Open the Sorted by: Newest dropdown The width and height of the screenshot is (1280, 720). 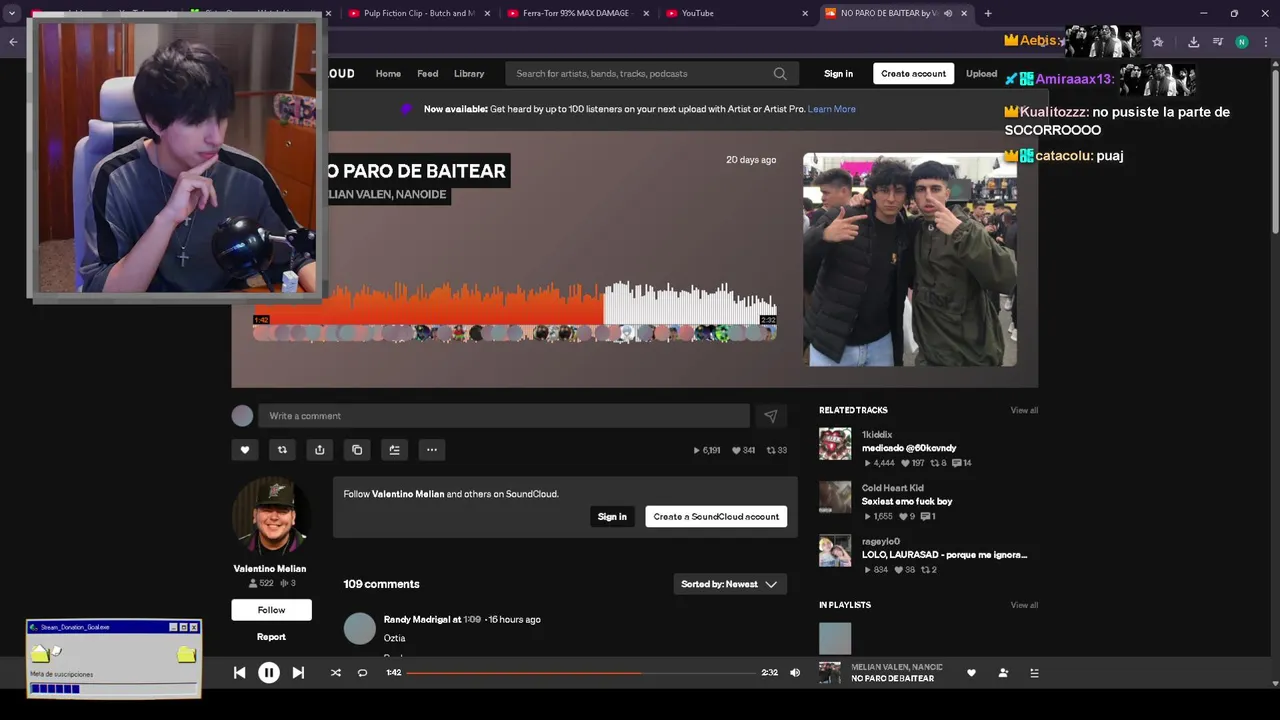[x=730, y=584]
